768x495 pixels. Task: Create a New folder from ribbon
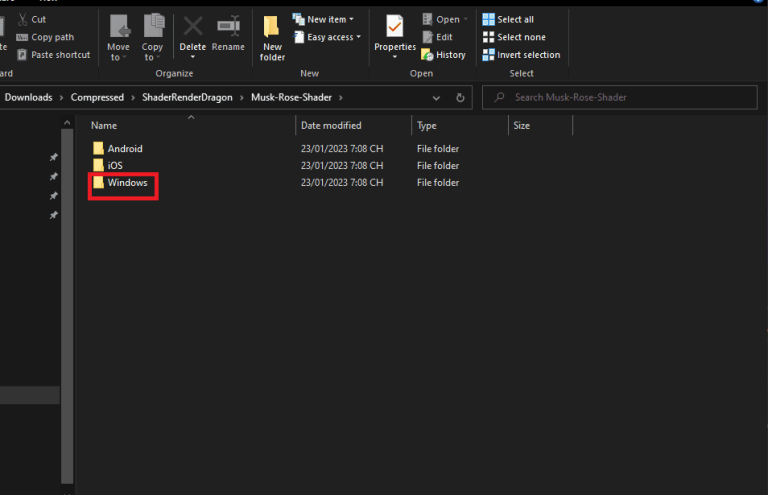[272, 38]
